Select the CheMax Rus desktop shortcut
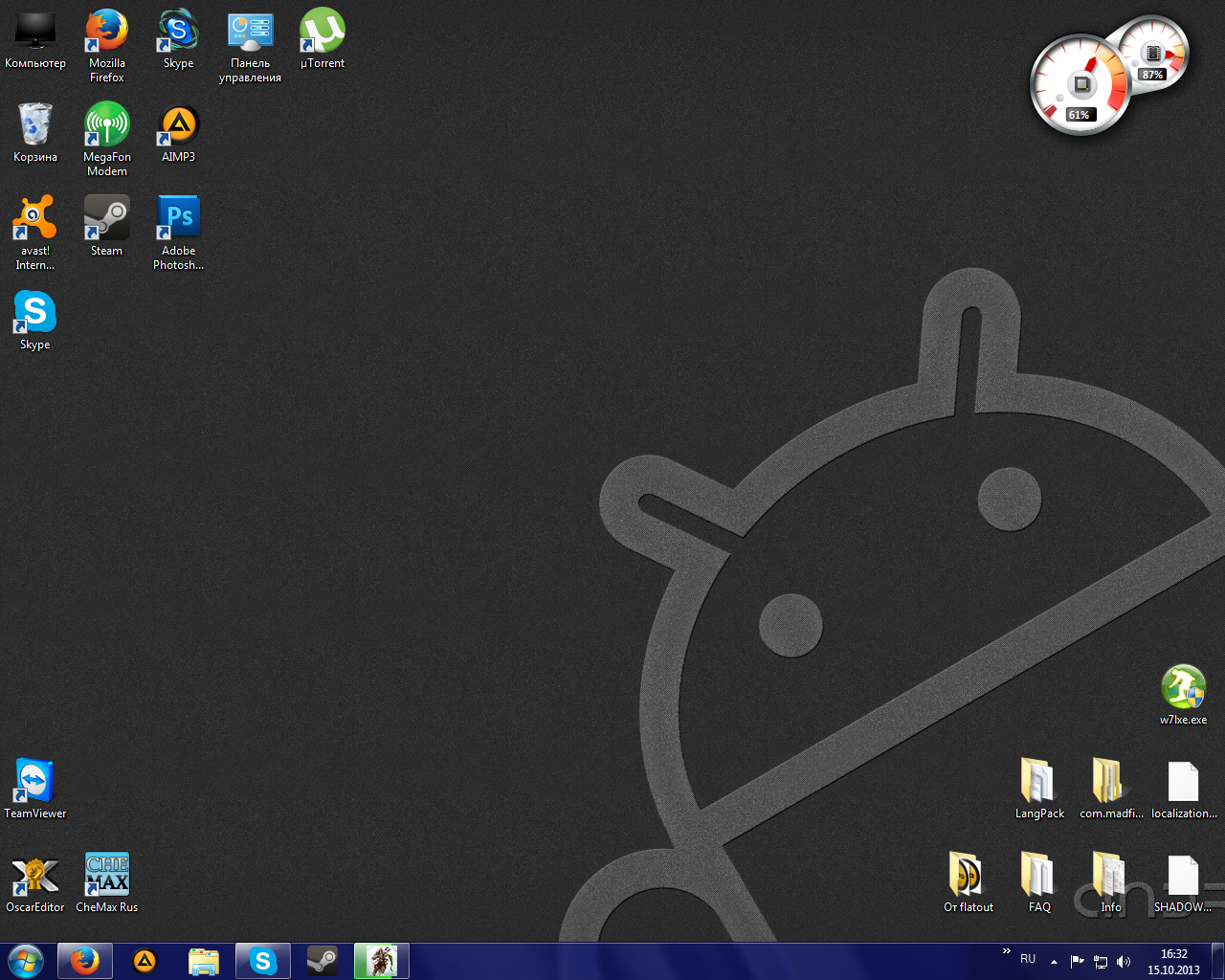This screenshot has height=980, width=1225. [107, 883]
